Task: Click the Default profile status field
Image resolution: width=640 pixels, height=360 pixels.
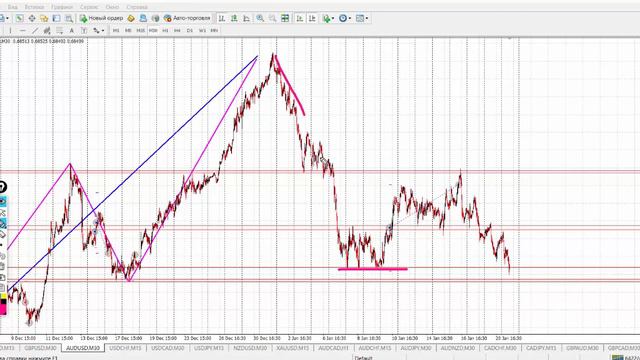Action: pyautogui.click(x=363, y=358)
